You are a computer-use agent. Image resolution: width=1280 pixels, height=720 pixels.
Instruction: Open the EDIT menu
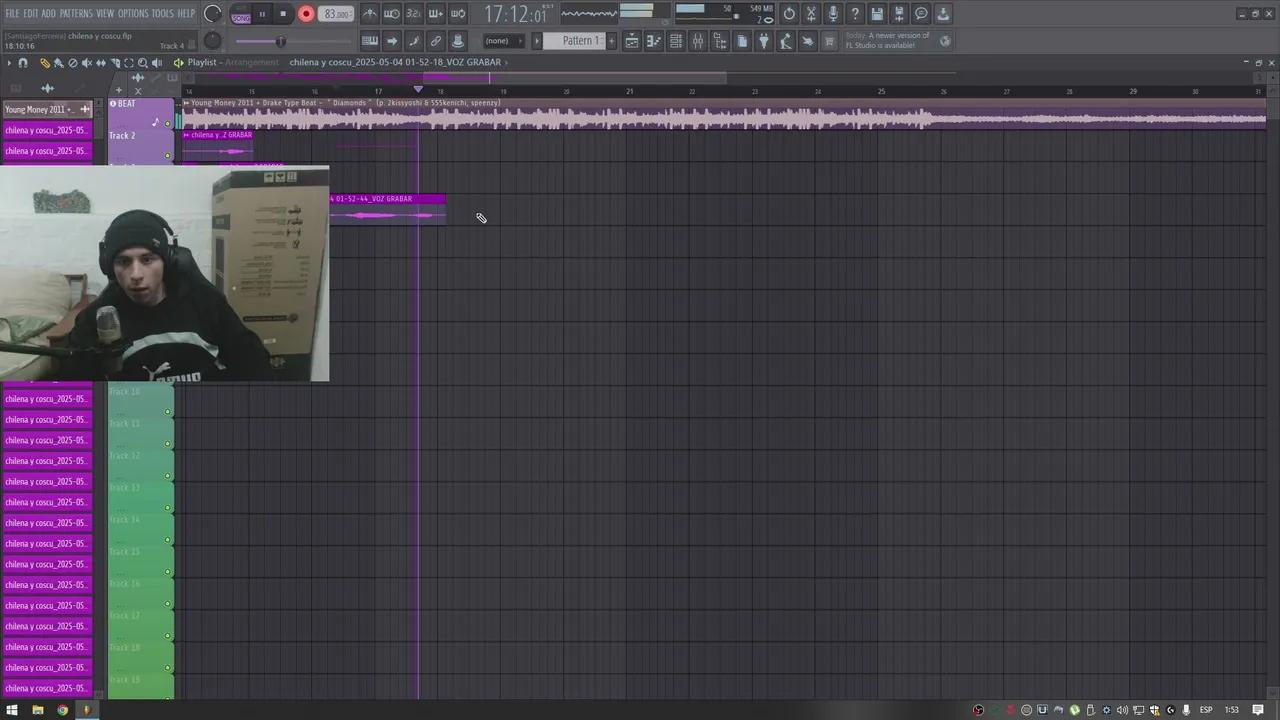point(31,14)
